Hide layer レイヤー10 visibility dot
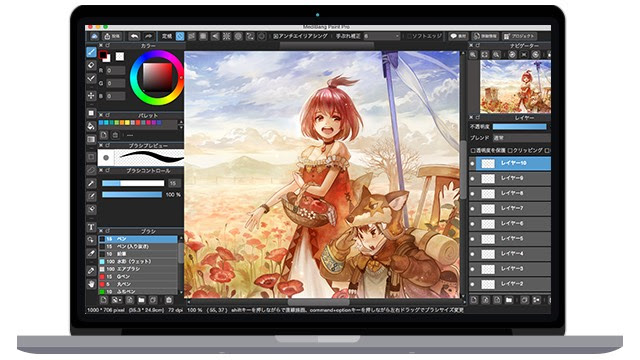 coord(473,164)
